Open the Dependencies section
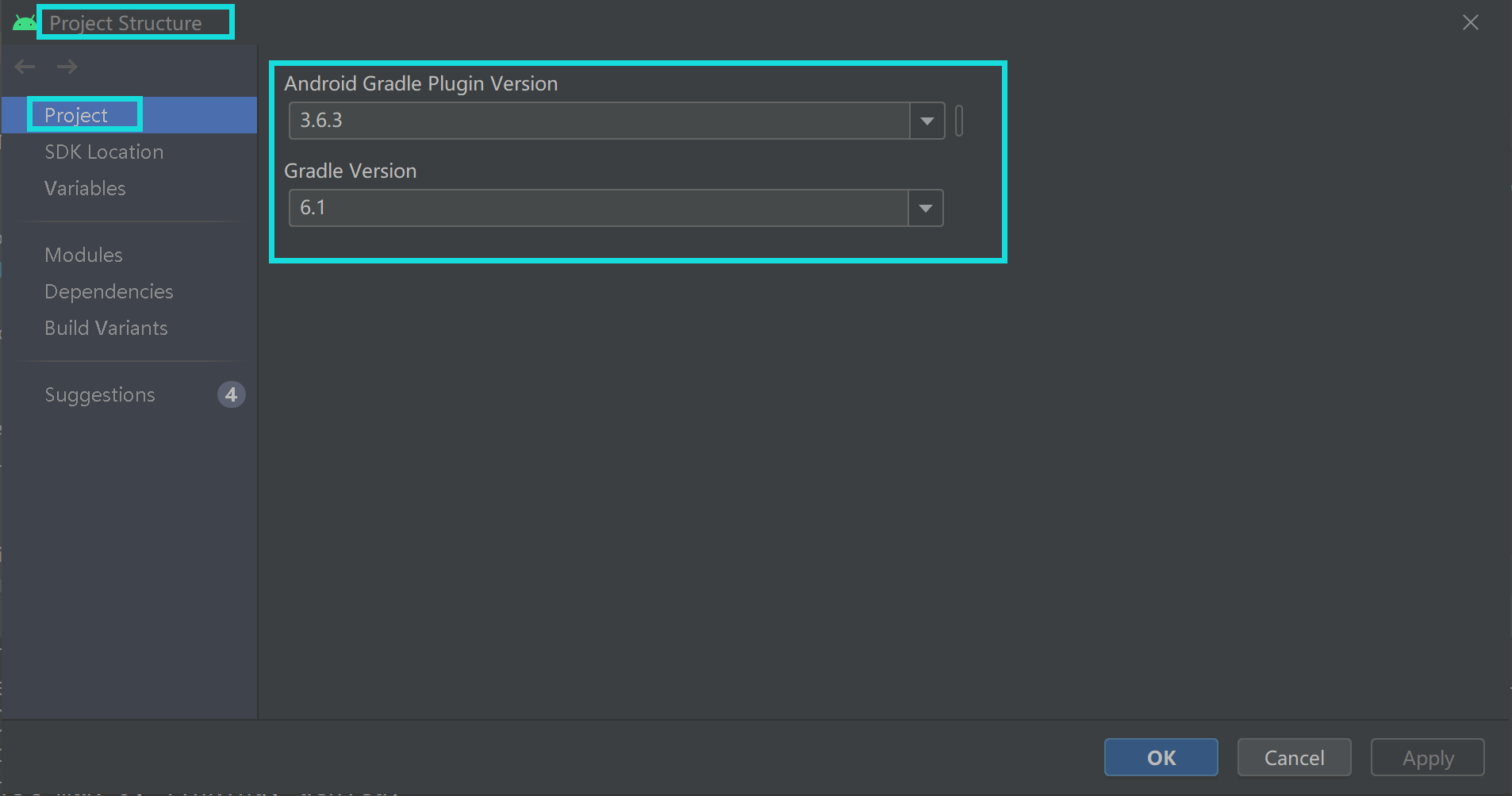Viewport: 1512px width, 796px height. 109,291
